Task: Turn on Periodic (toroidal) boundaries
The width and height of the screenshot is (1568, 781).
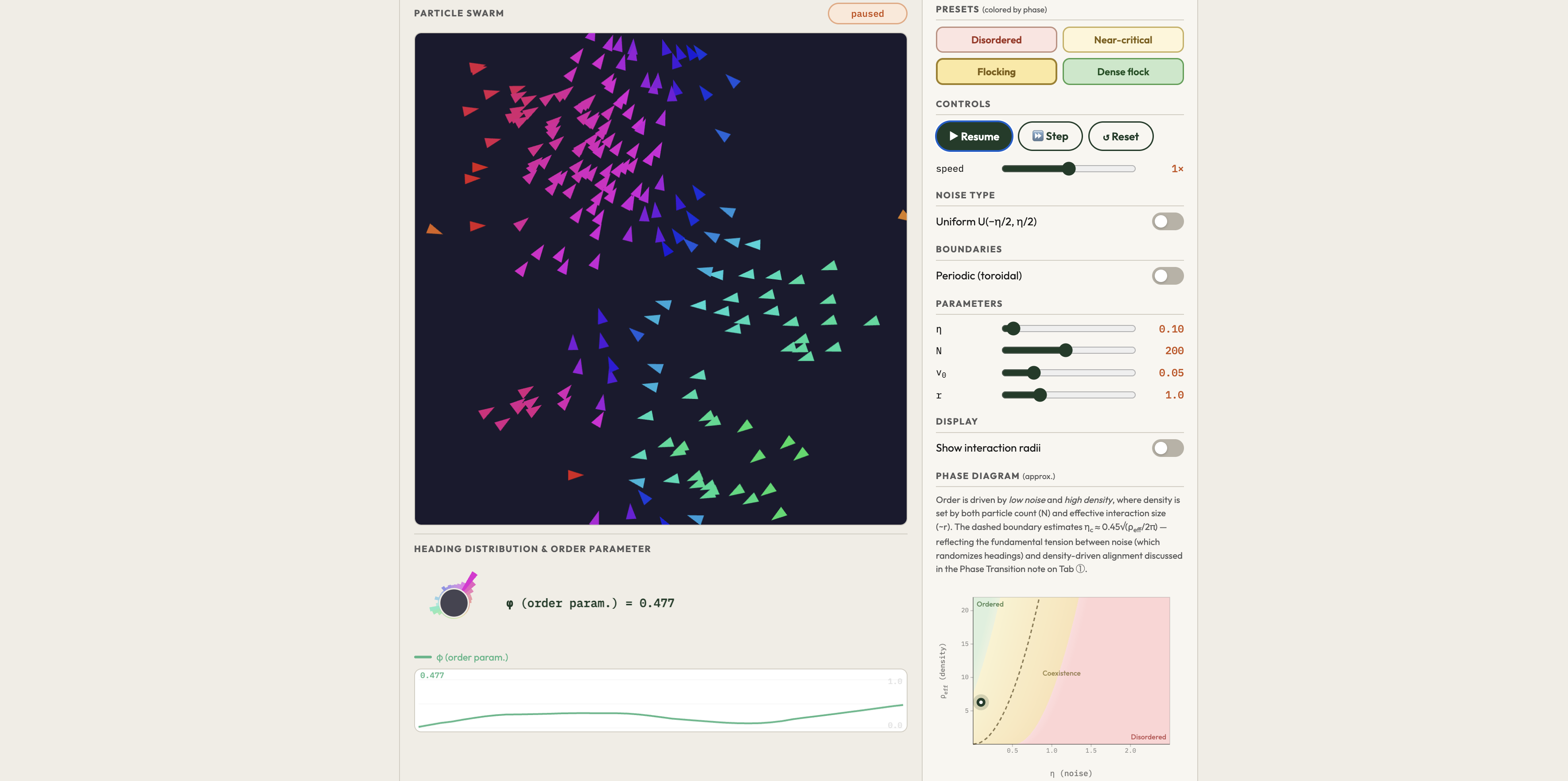Action: click(x=1167, y=275)
